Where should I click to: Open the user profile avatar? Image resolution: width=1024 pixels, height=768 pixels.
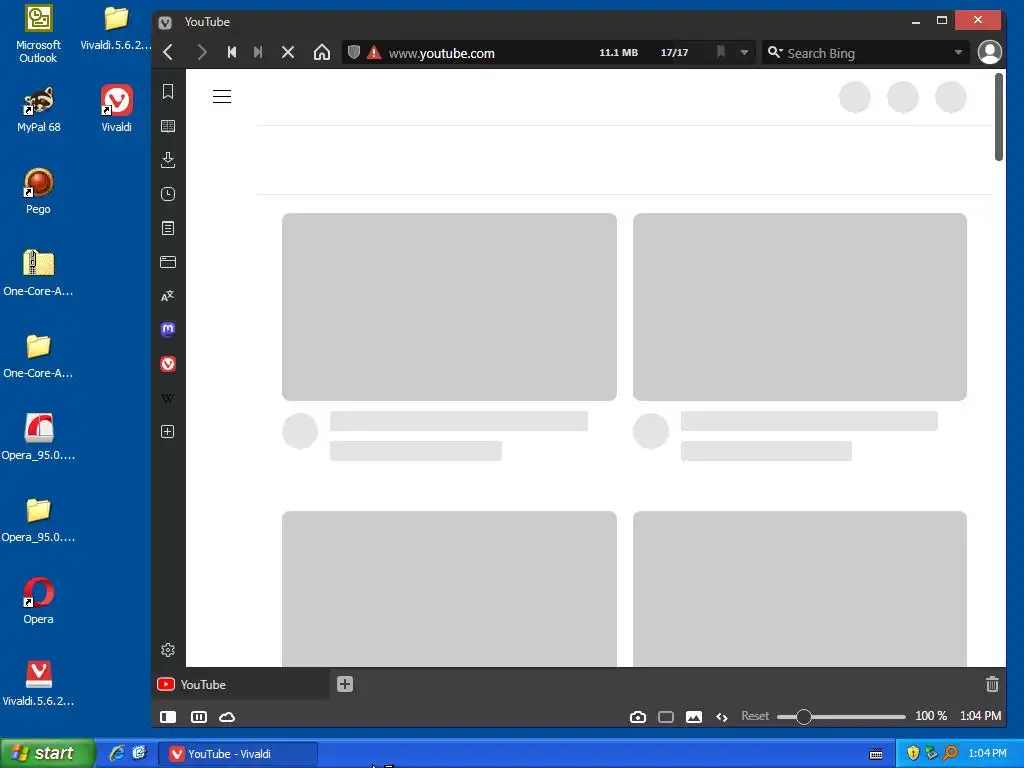point(989,52)
